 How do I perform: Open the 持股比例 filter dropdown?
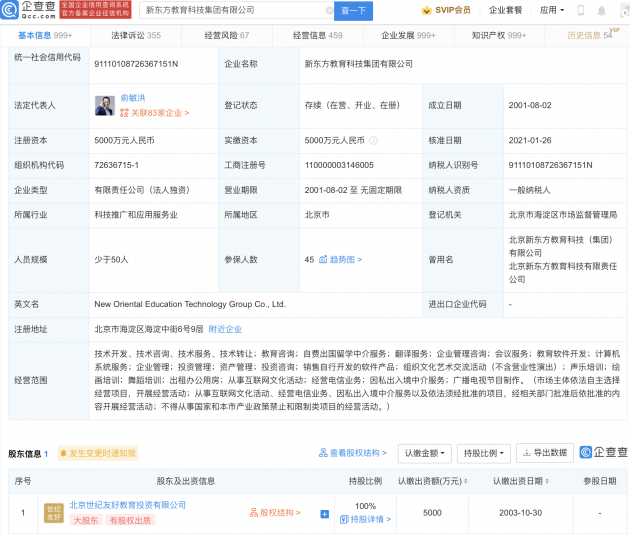(484, 453)
